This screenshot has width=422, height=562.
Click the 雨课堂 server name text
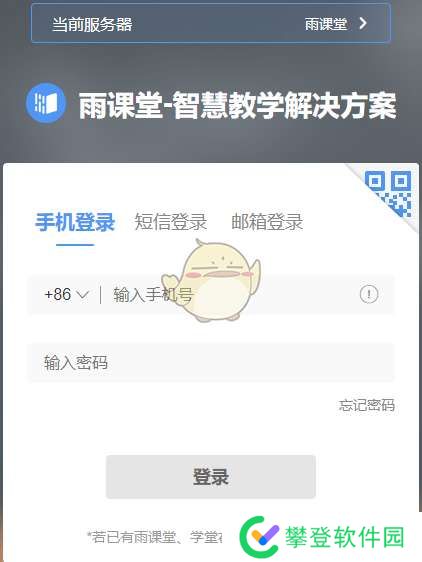[x=326, y=24]
